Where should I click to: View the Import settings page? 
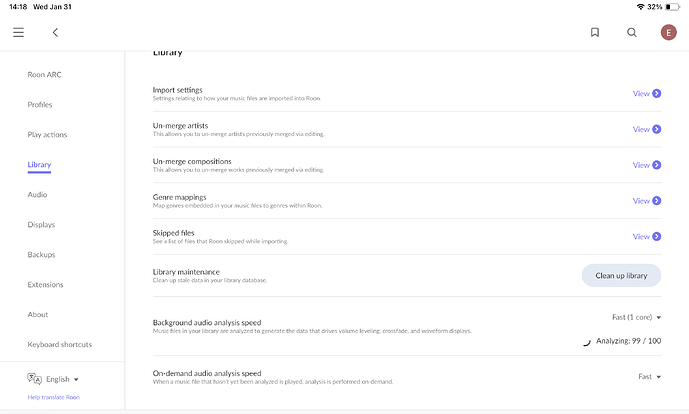click(647, 94)
